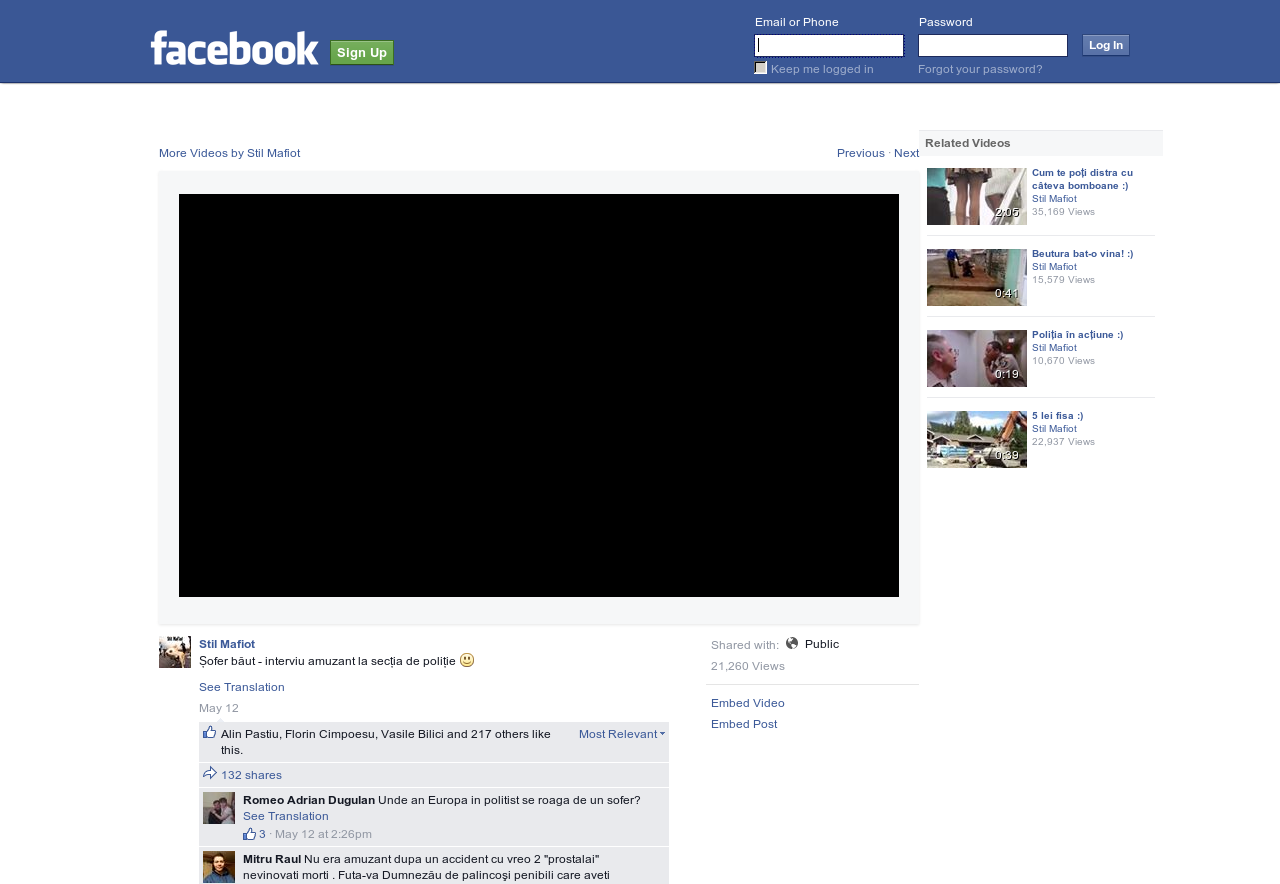Viewport: 1280px width, 884px height.
Task: Go to Previous video
Action: coord(861,153)
